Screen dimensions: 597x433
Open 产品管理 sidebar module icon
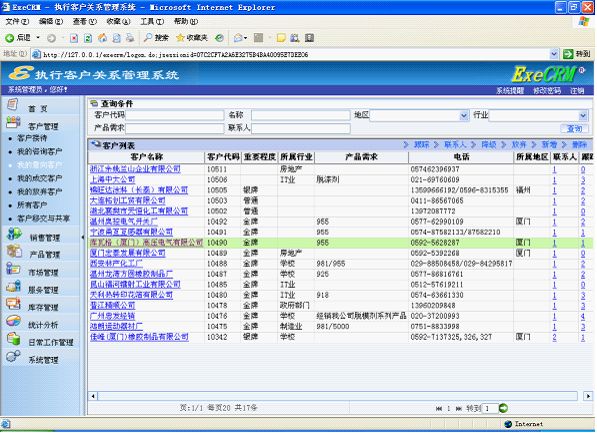pyautogui.click(x=14, y=251)
